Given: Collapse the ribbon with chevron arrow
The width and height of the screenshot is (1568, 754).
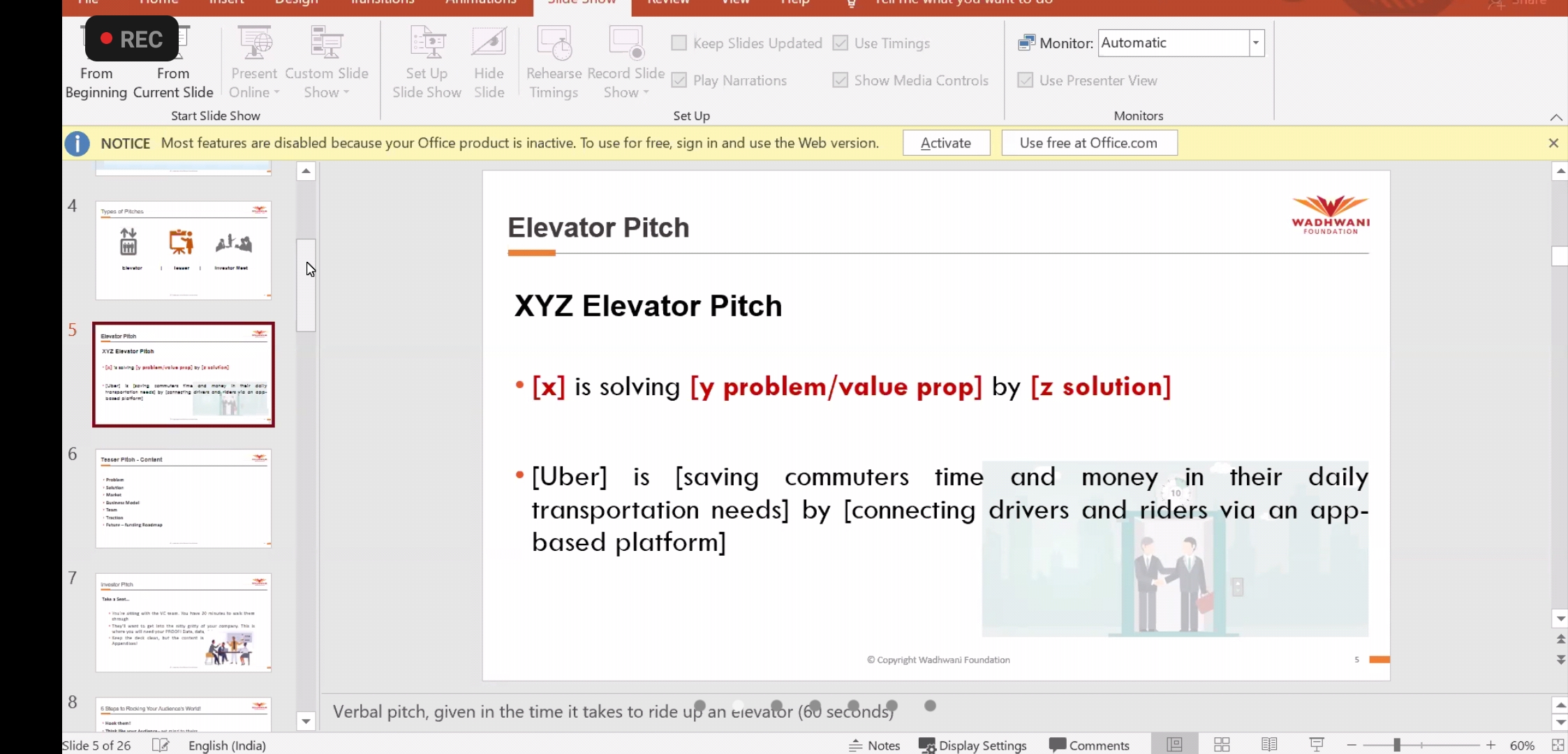Looking at the screenshot, I should click(1556, 117).
